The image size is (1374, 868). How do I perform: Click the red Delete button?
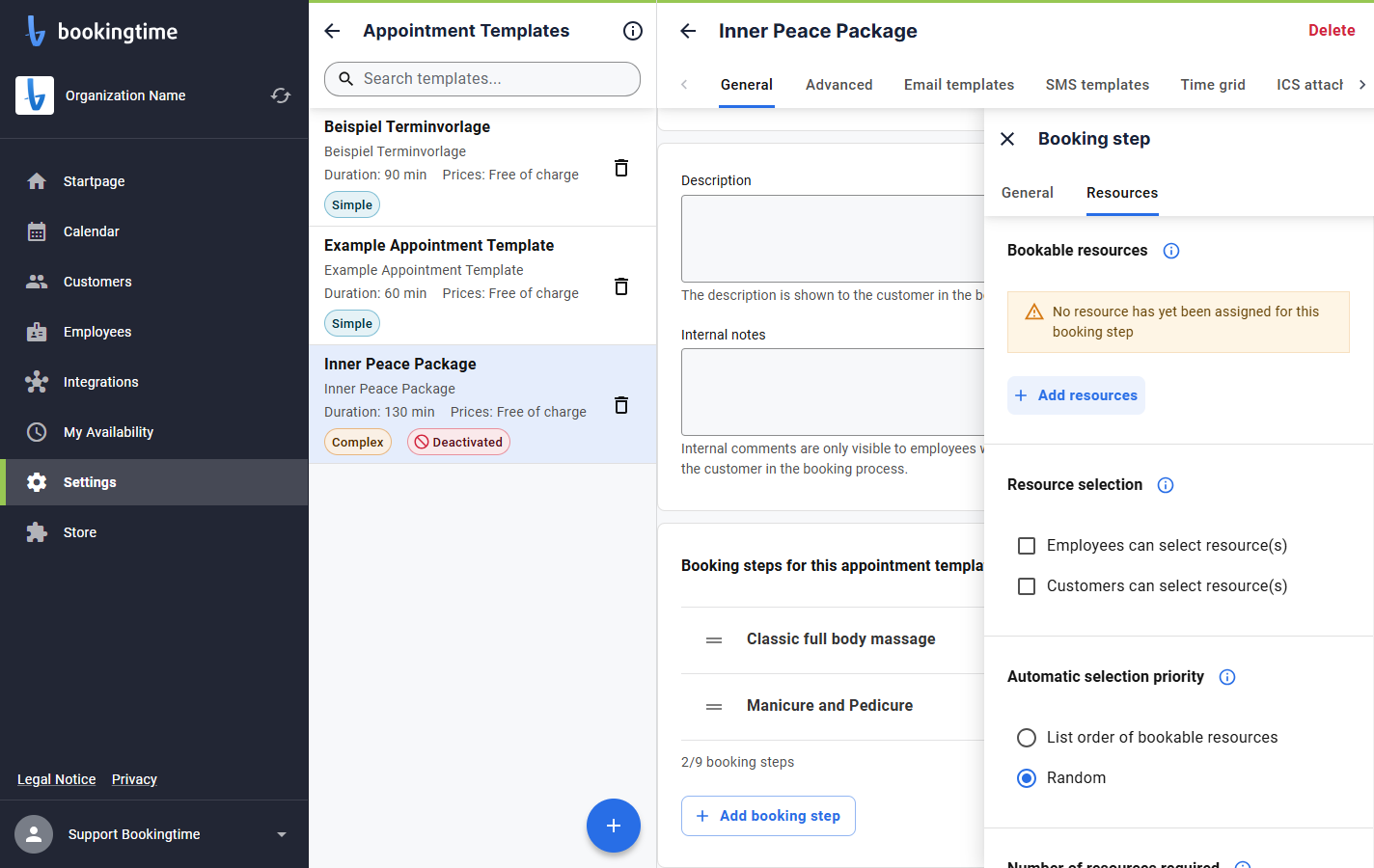point(1332,31)
